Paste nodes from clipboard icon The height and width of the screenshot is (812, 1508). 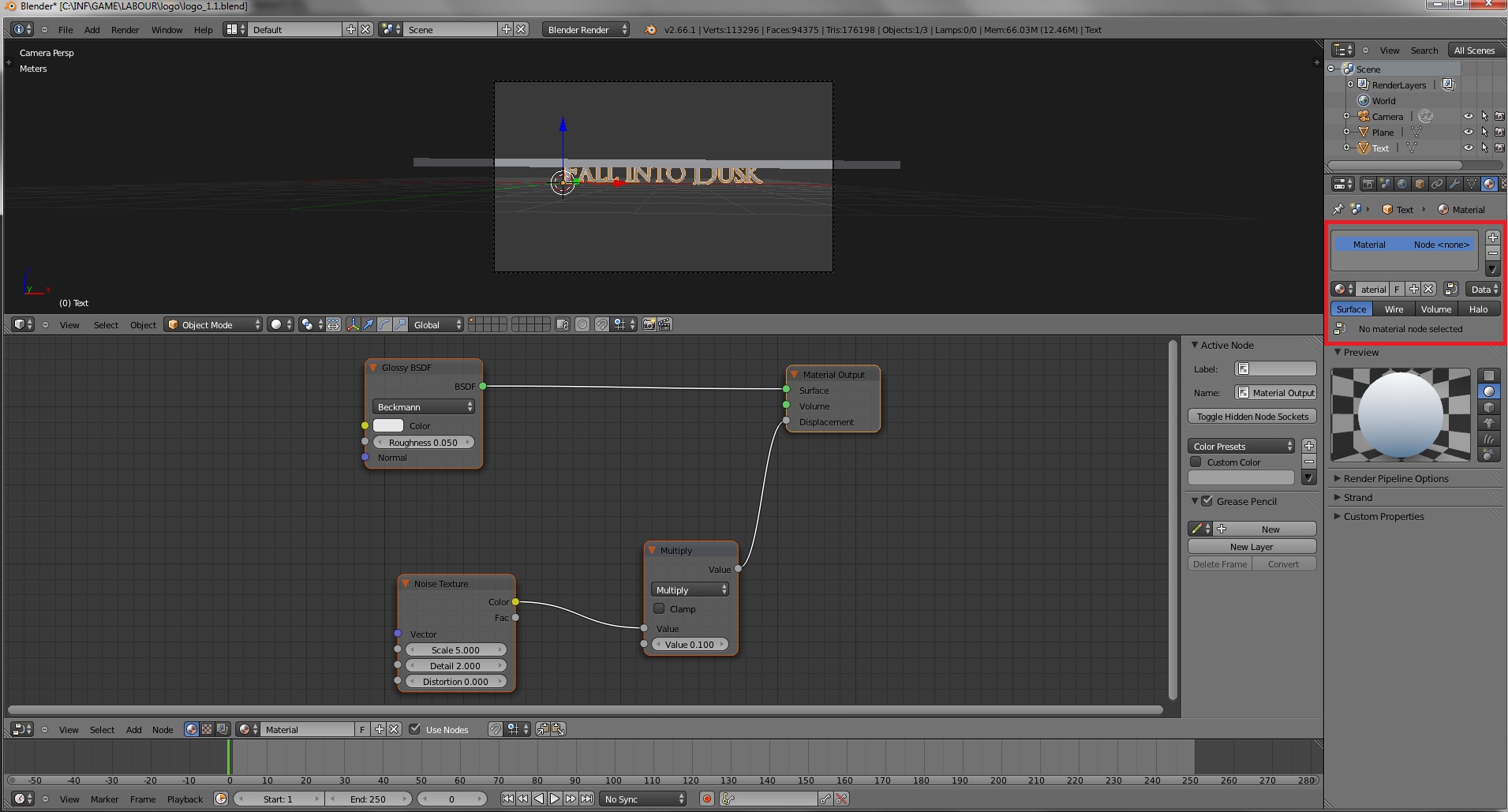click(559, 729)
